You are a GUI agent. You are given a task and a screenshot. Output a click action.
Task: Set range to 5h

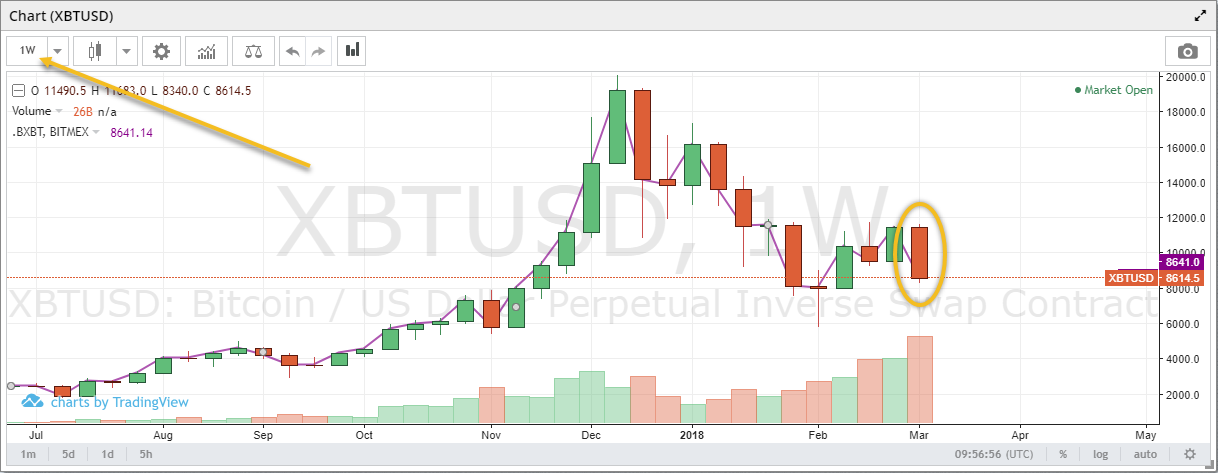tap(146, 454)
